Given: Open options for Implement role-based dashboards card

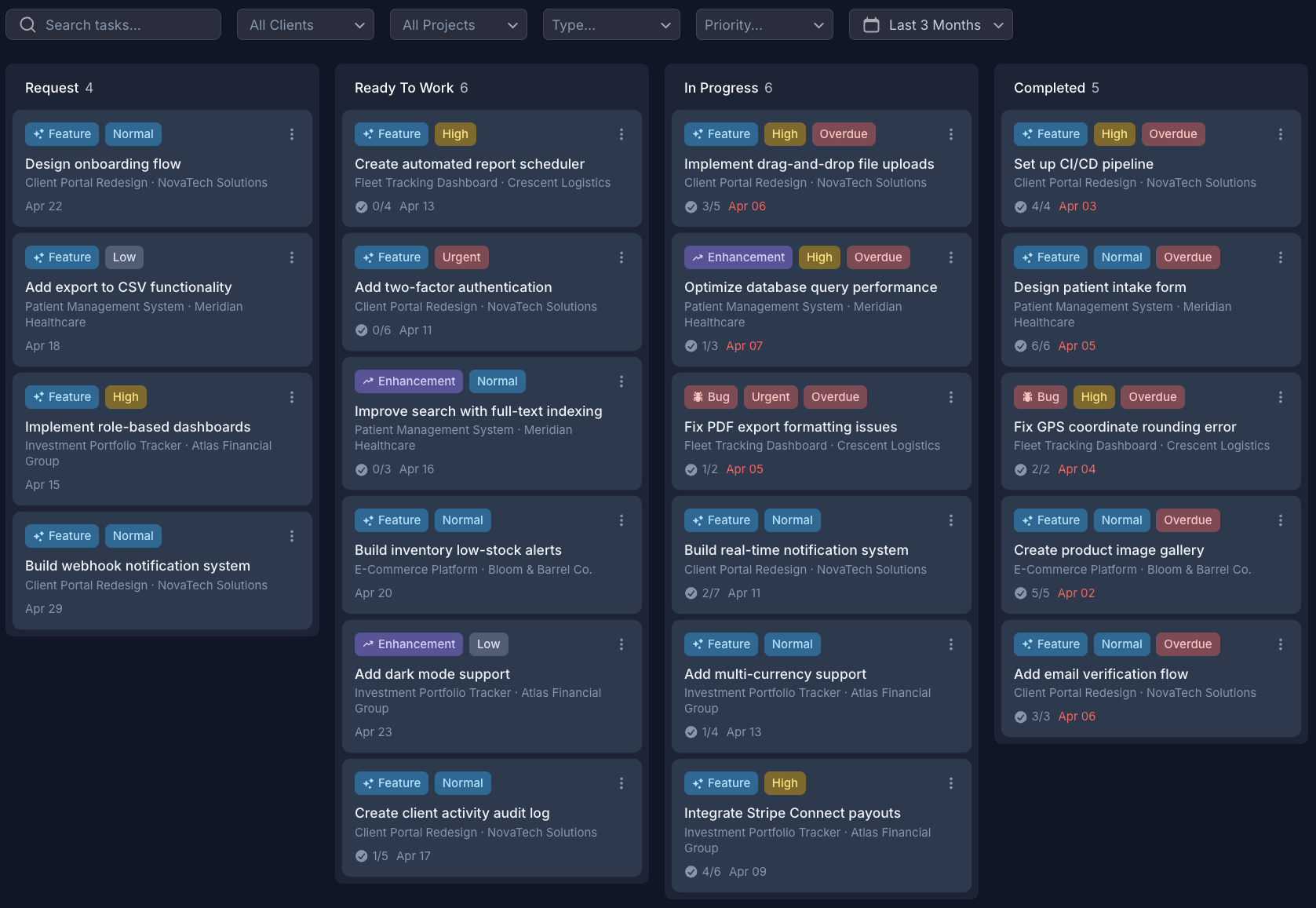Looking at the screenshot, I should (292, 397).
